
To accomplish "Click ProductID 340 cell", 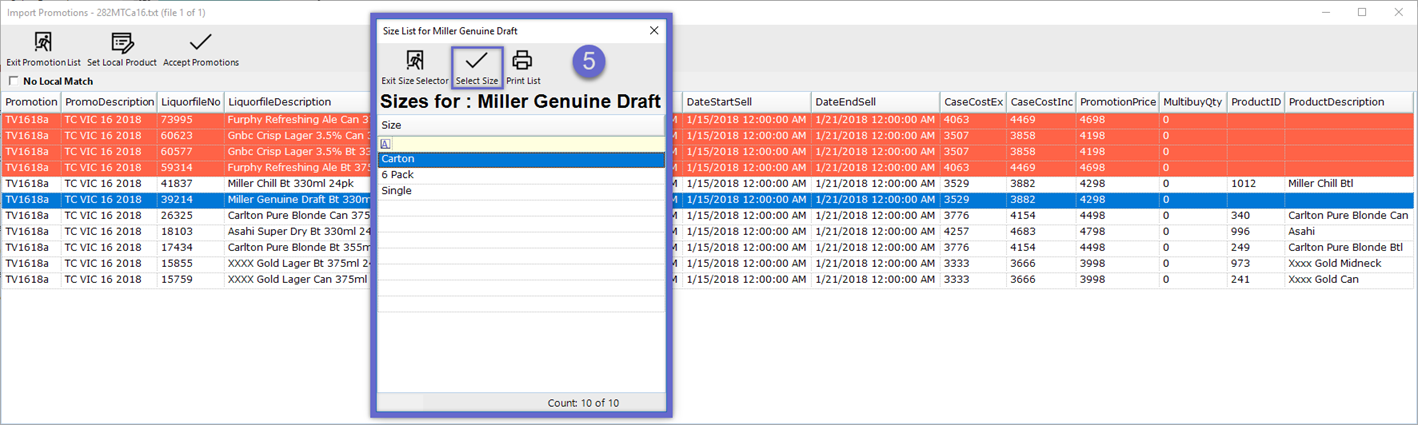I will [1256, 216].
